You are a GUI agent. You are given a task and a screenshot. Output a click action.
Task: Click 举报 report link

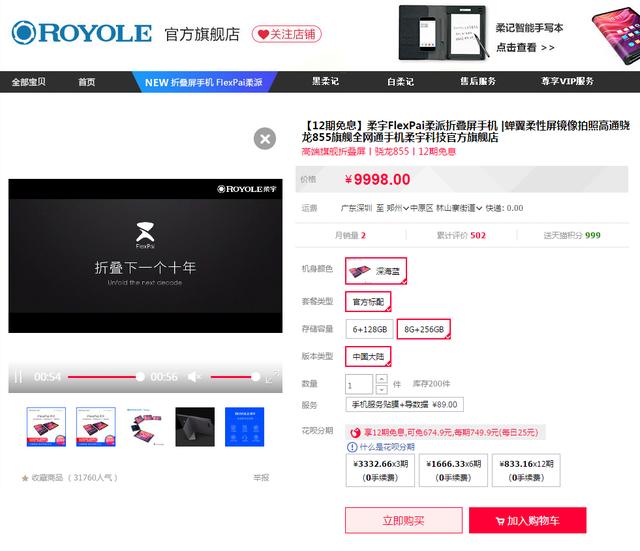[261, 478]
